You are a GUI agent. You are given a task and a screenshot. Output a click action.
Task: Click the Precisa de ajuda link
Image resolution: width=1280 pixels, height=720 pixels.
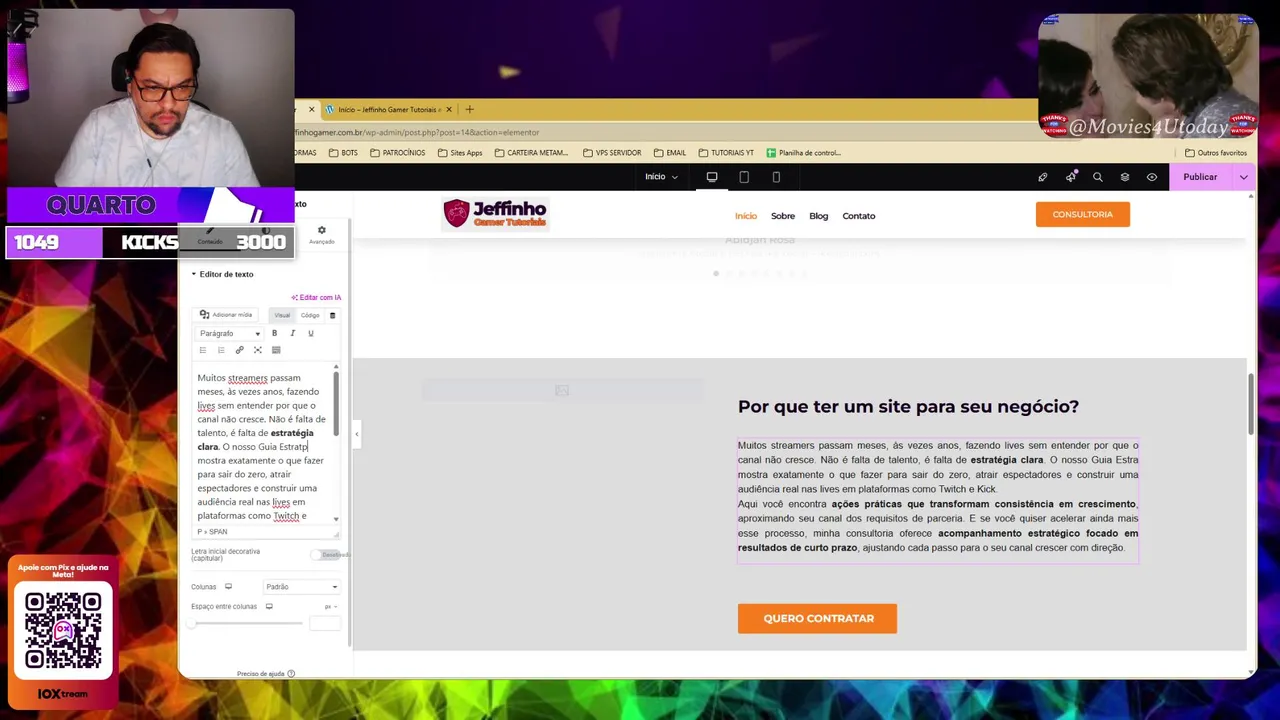click(265, 674)
